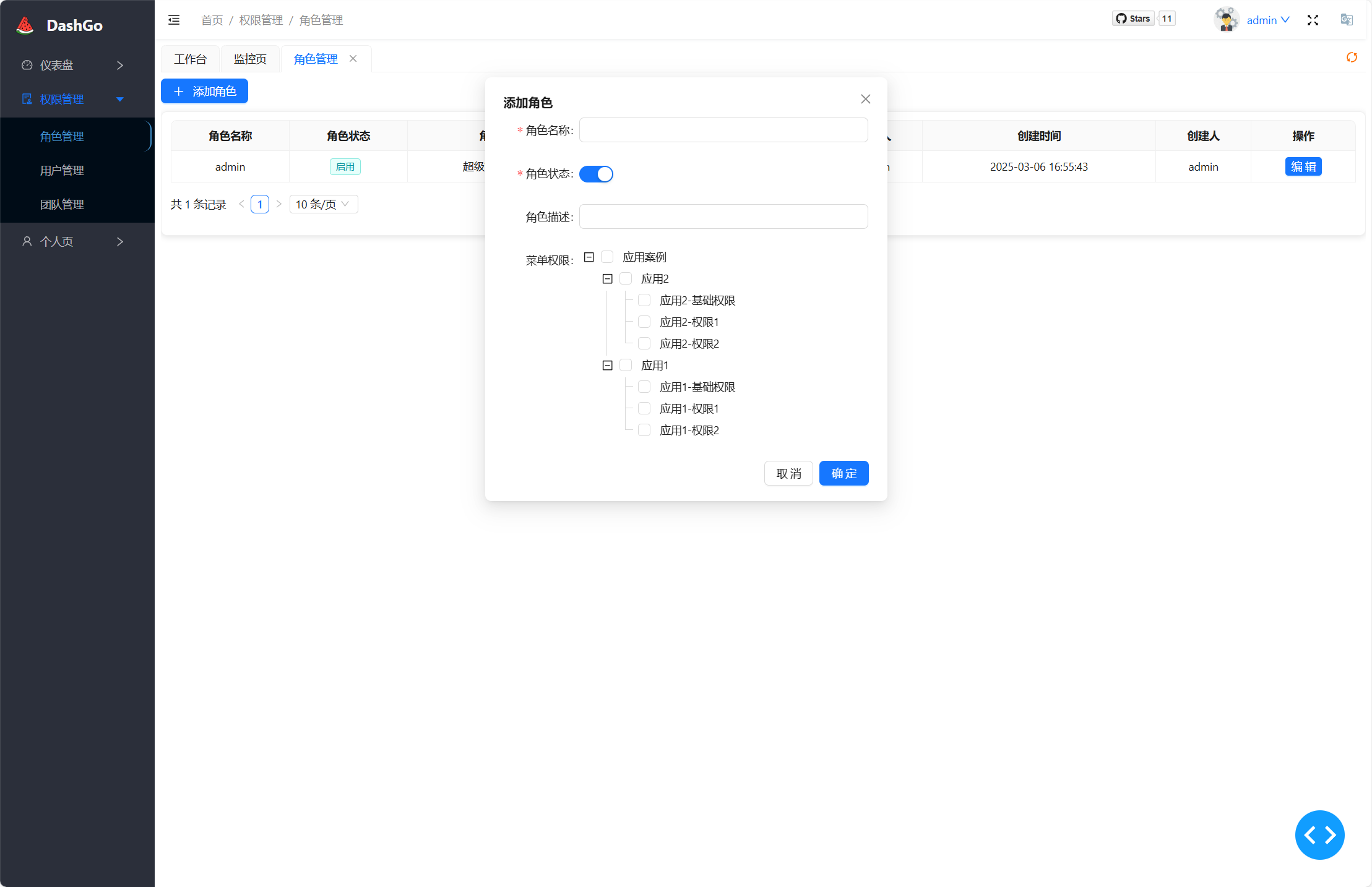Switch to the 工作台 tab
The width and height of the screenshot is (1372, 887).
190,58
